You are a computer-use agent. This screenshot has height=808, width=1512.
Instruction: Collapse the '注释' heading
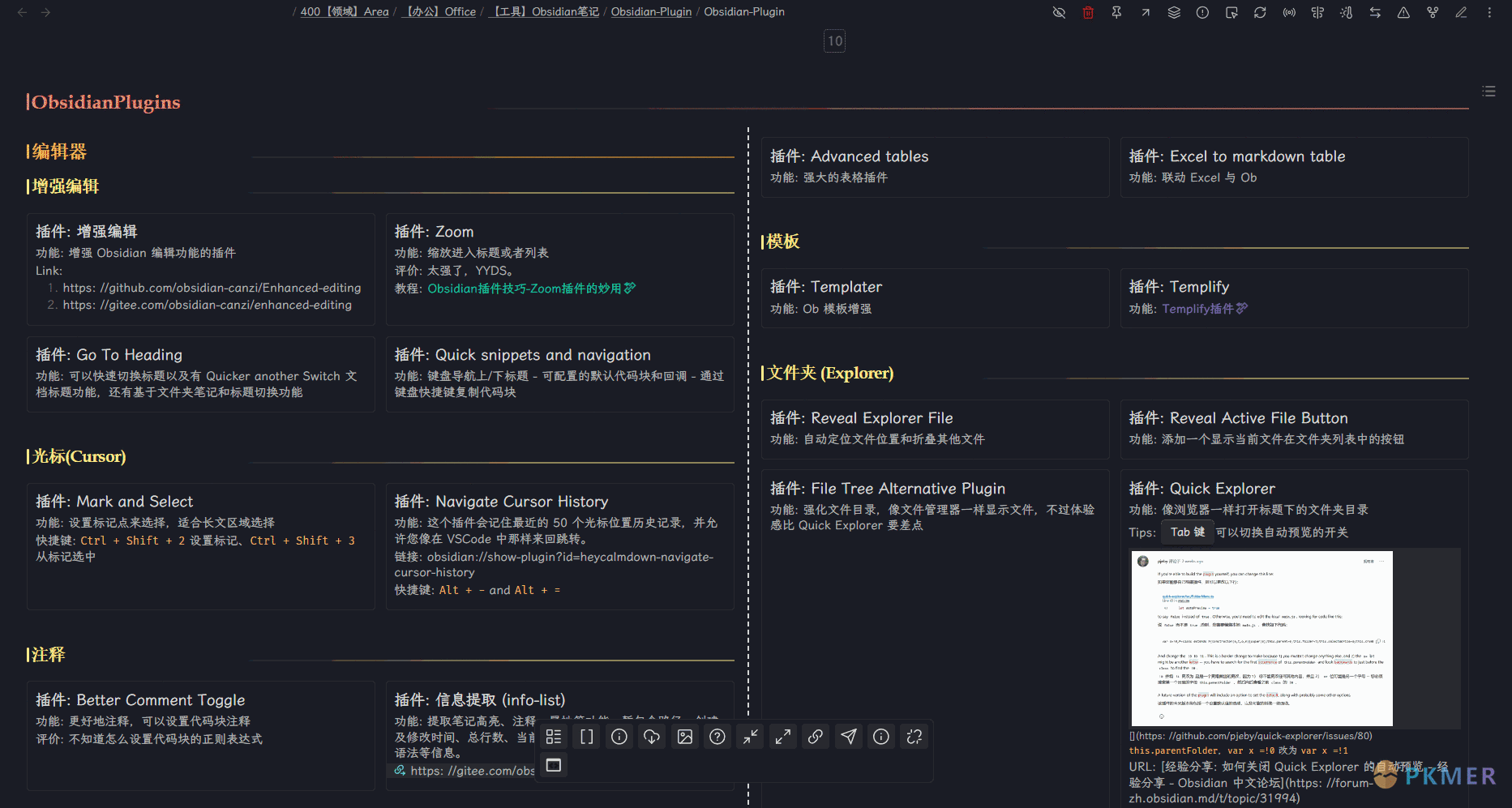click(48, 655)
